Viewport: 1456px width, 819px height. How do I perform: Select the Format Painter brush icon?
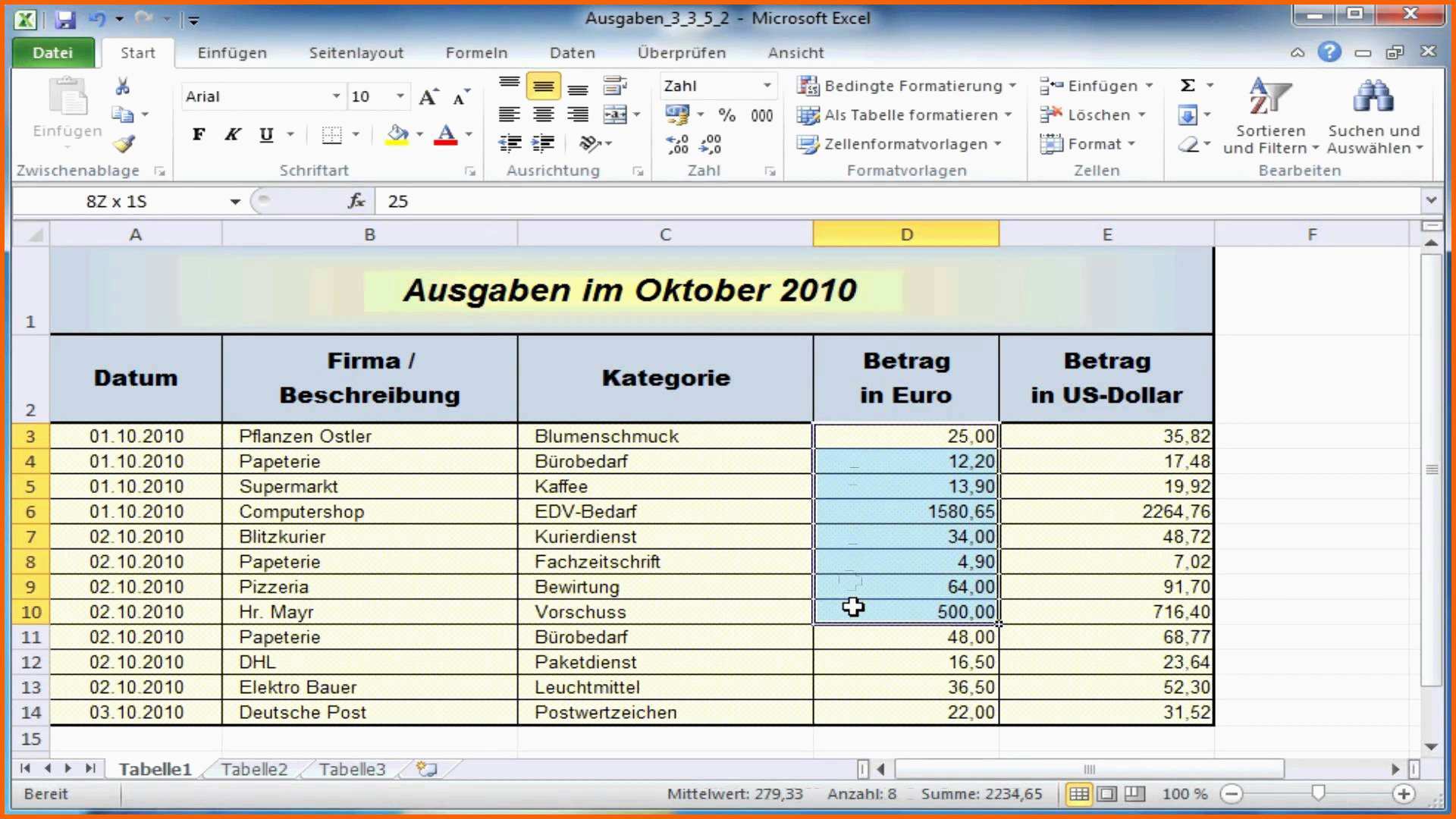point(124,143)
